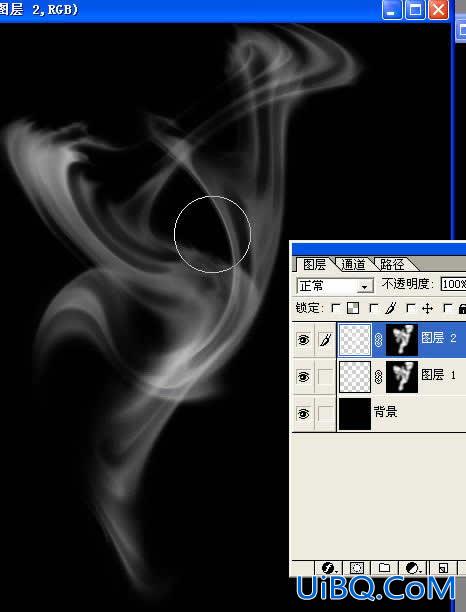Hide 图层 2 using its eye icon
The width and height of the screenshot is (466, 612).
pyautogui.click(x=303, y=340)
